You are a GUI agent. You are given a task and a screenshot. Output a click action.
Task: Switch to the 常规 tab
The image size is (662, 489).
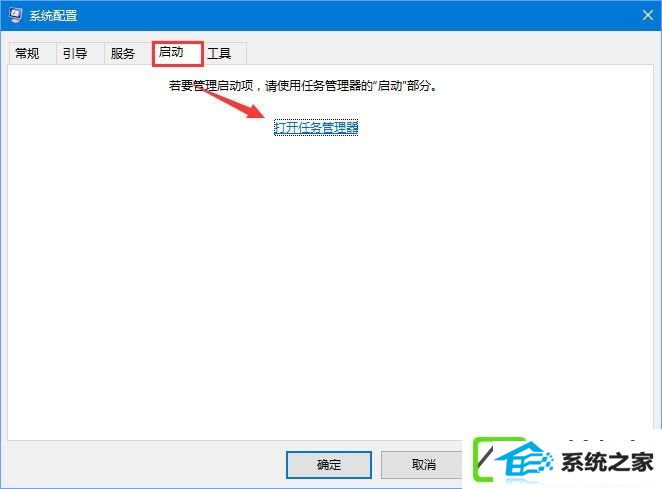(x=27, y=54)
